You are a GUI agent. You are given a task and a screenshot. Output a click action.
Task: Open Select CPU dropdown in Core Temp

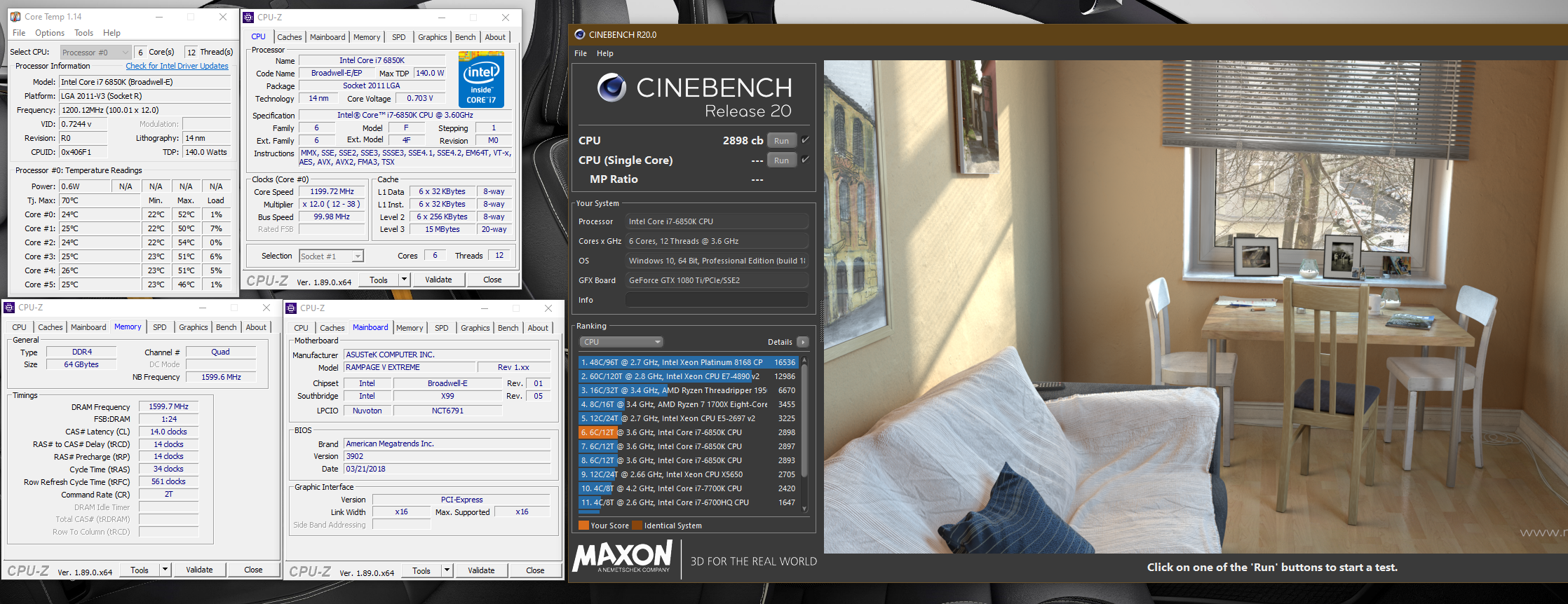[x=95, y=52]
